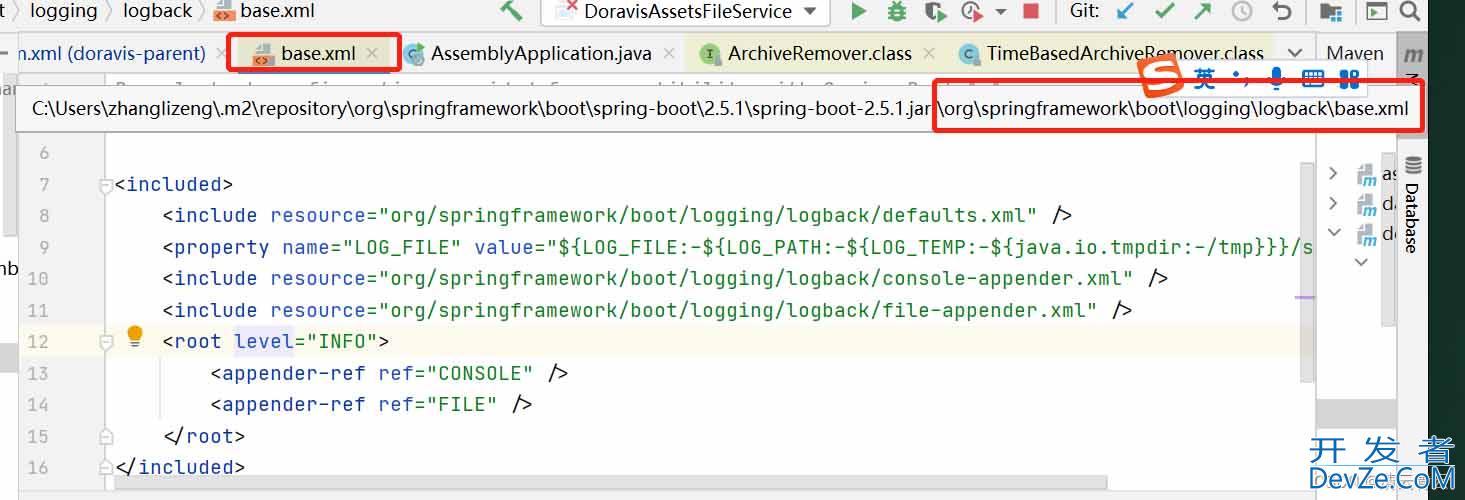Open Search Everywhere magnifier icon
The height and width of the screenshot is (500, 1465).
click(1409, 11)
